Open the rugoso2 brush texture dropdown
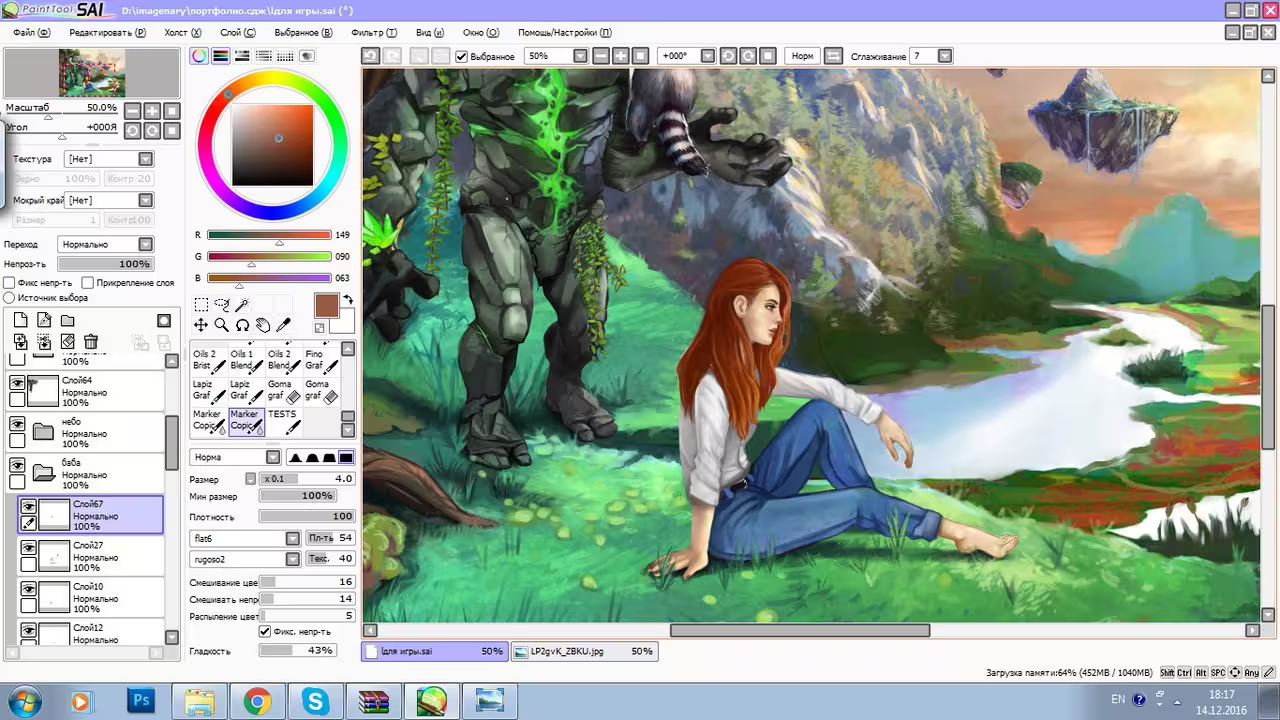 tap(245, 559)
